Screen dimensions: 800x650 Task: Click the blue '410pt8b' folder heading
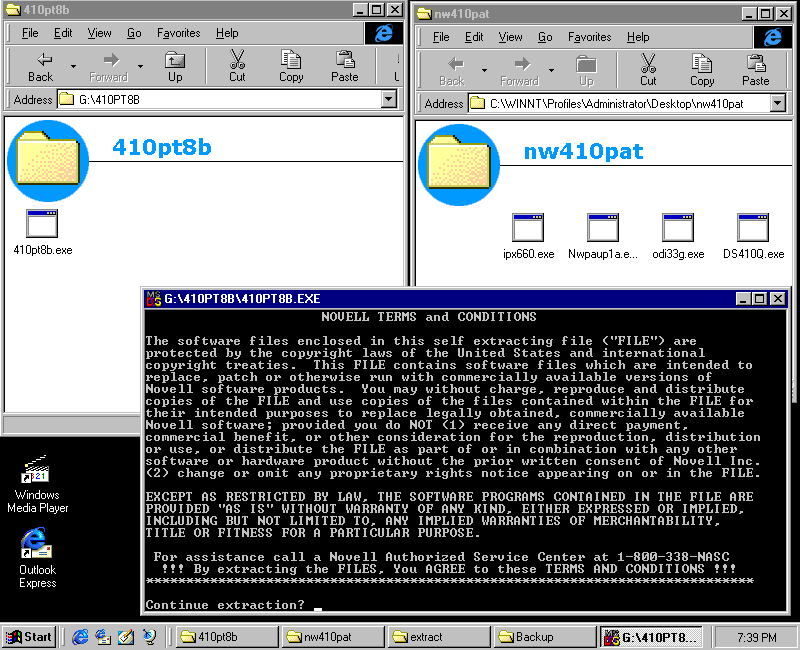162,147
